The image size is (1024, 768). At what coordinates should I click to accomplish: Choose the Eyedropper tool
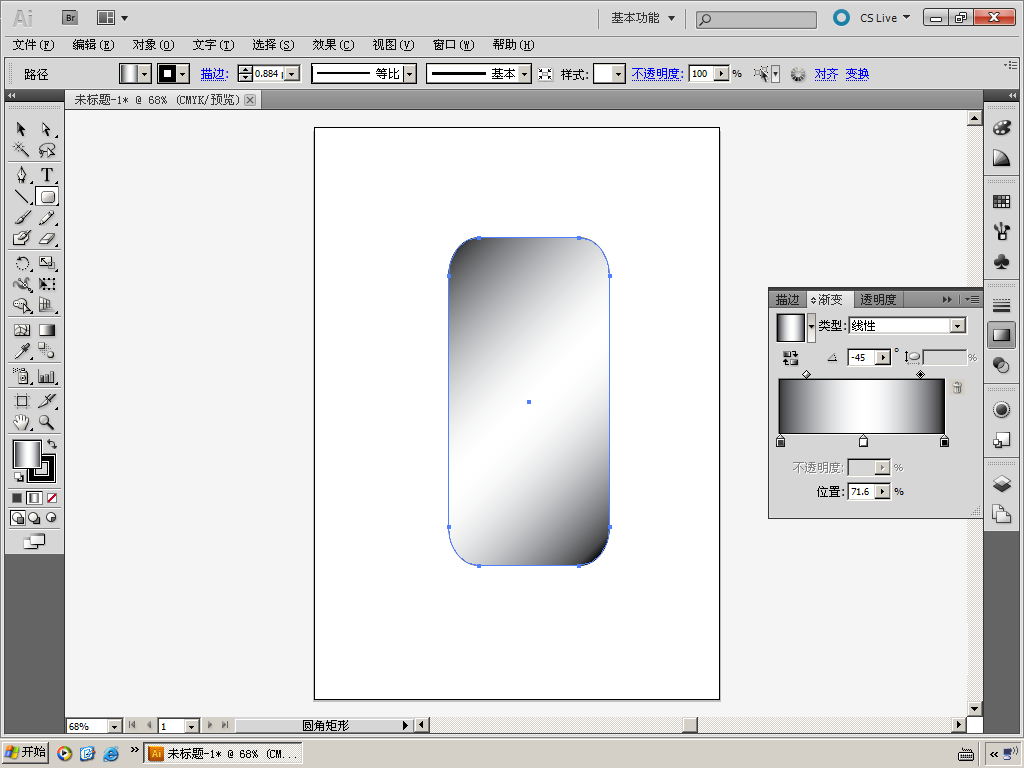tap(21, 351)
